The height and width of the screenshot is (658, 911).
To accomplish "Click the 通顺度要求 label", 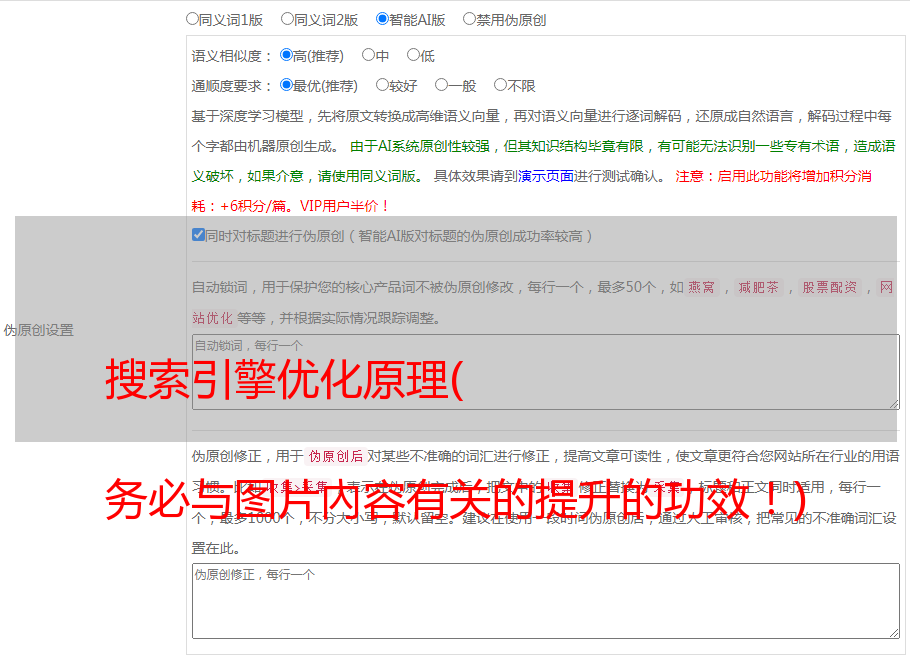I will click(x=232, y=86).
